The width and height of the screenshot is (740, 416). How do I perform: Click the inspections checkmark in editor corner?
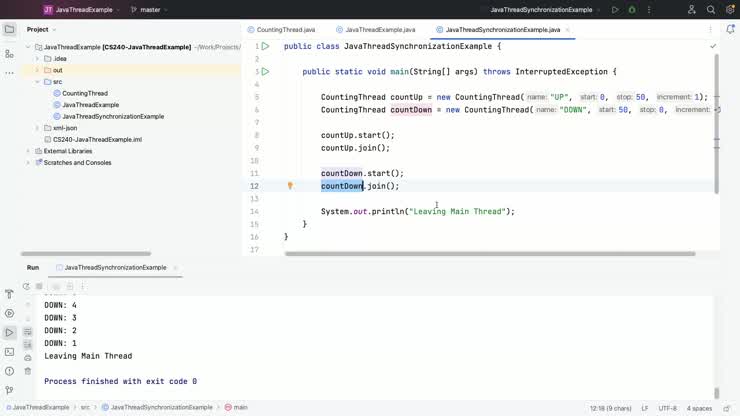(713, 46)
